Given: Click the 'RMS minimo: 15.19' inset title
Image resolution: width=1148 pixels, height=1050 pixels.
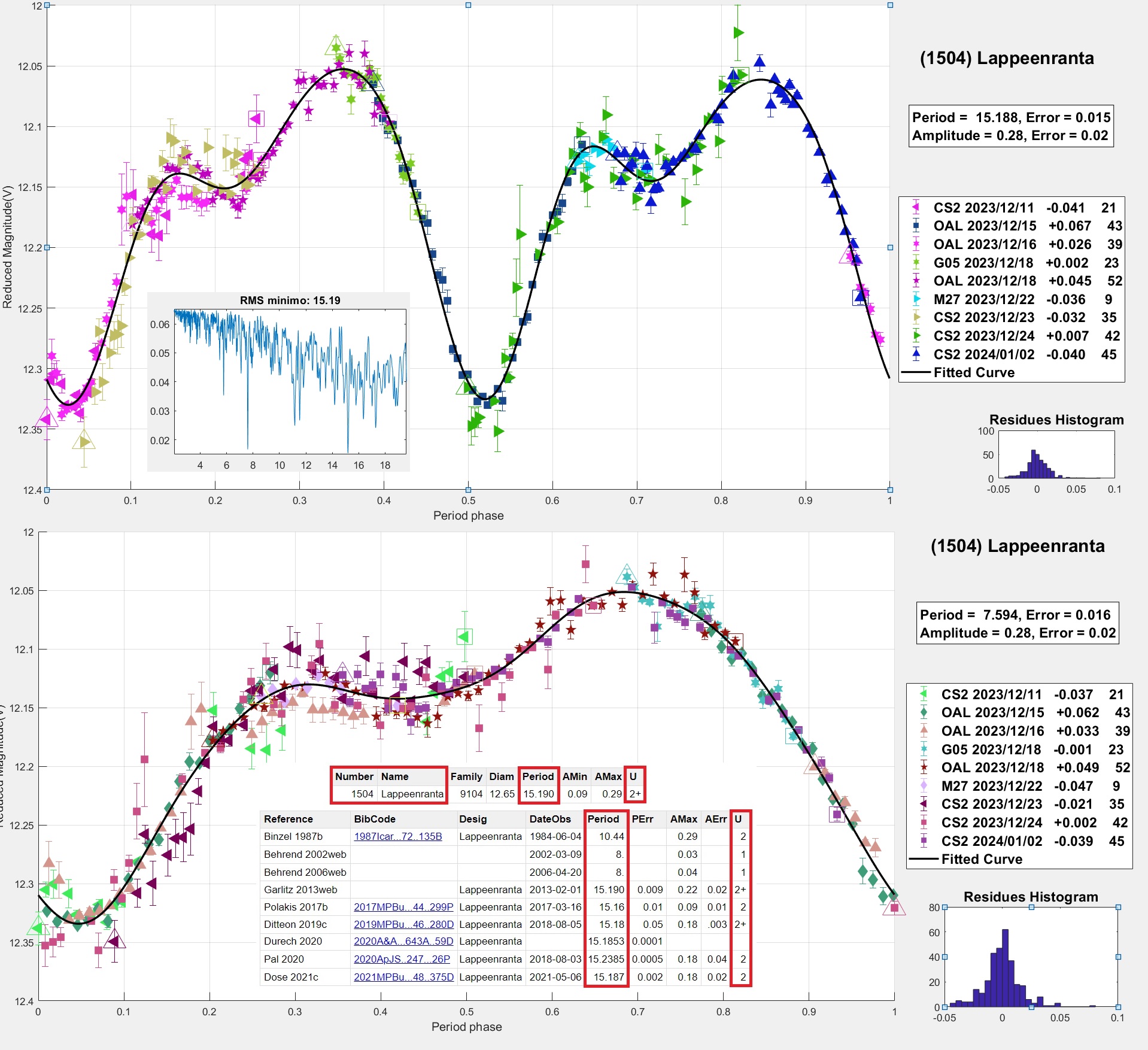Looking at the screenshot, I should point(290,301).
